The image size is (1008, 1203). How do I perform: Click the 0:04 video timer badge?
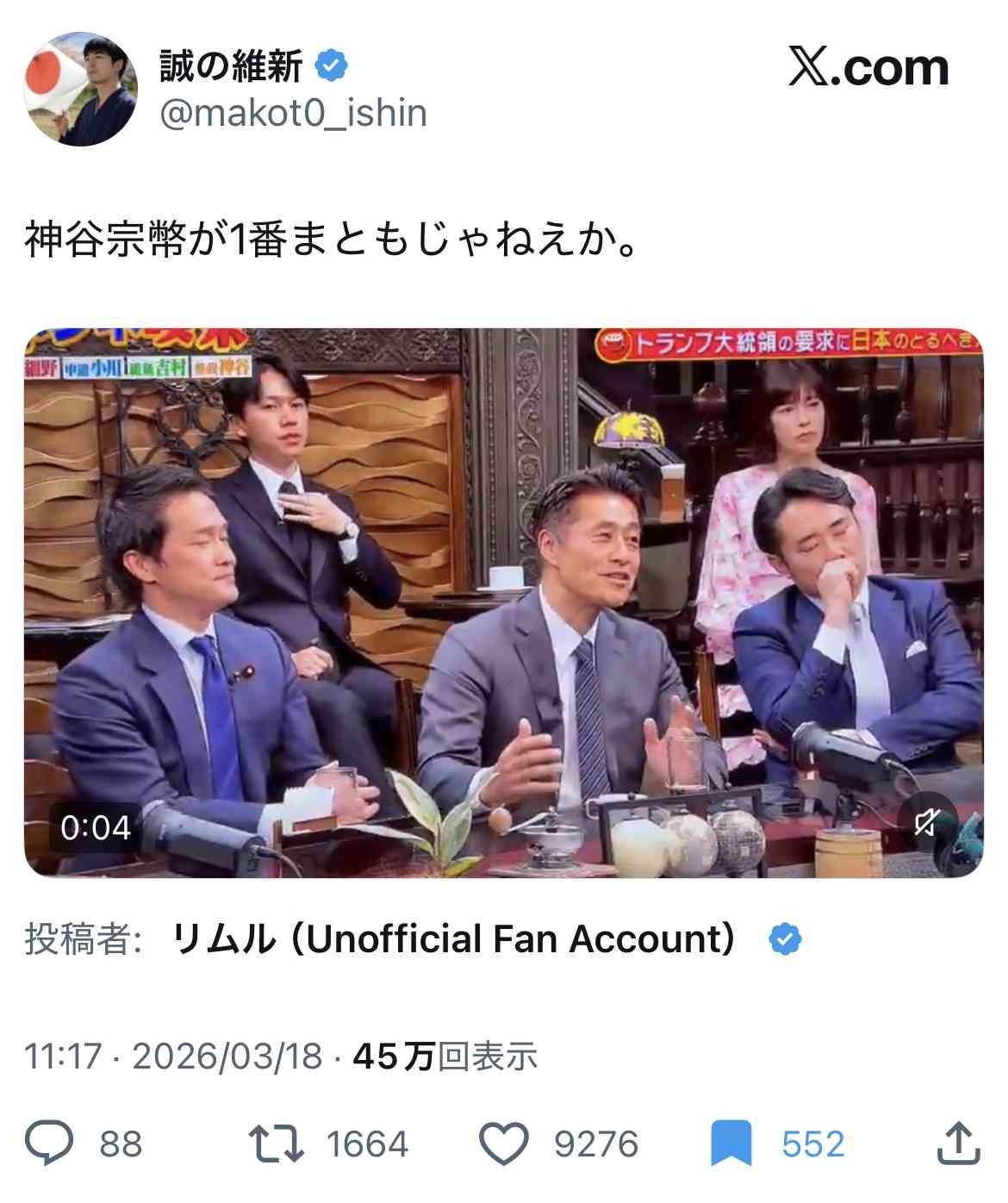pyautogui.click(x=95, y=827)
